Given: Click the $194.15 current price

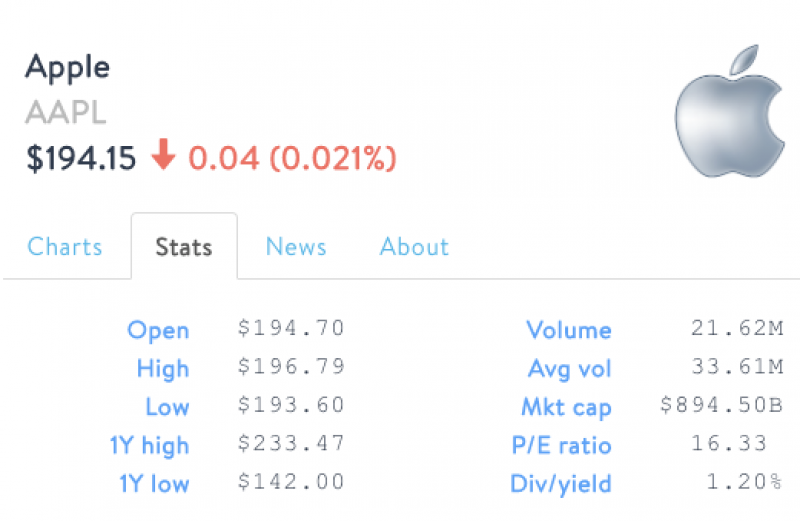Looking at the screenshot, I should click(81, 158).
